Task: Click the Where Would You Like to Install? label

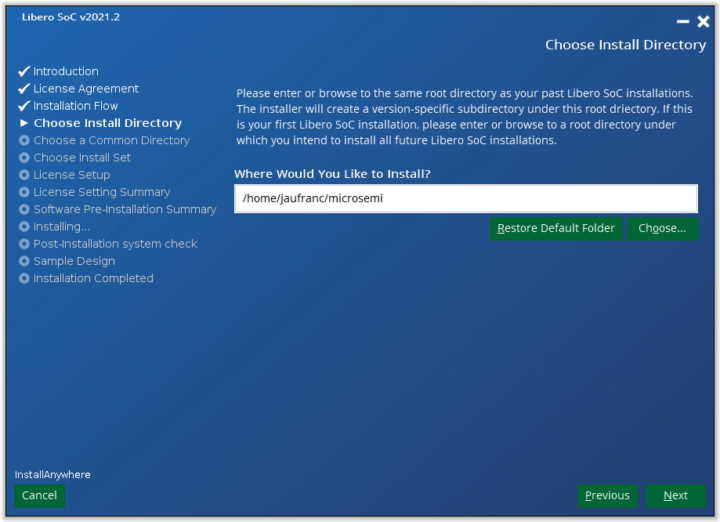Action: click(x=332, y=174)
